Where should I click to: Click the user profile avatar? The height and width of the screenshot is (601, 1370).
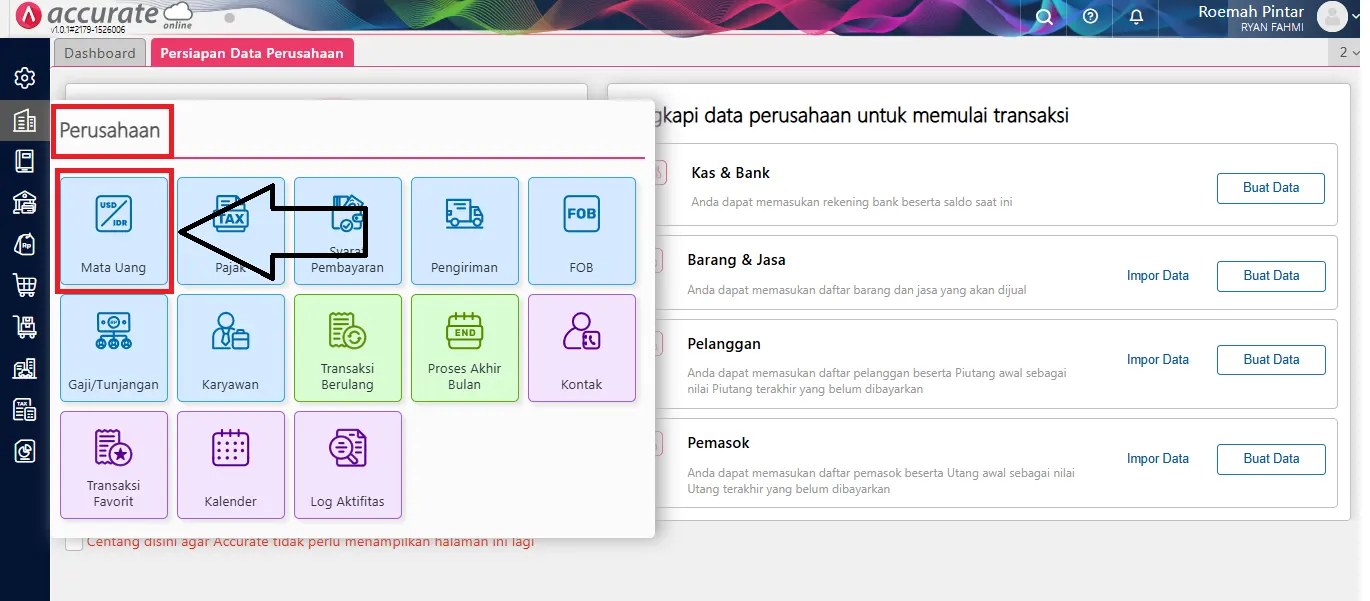[1332, 17]
